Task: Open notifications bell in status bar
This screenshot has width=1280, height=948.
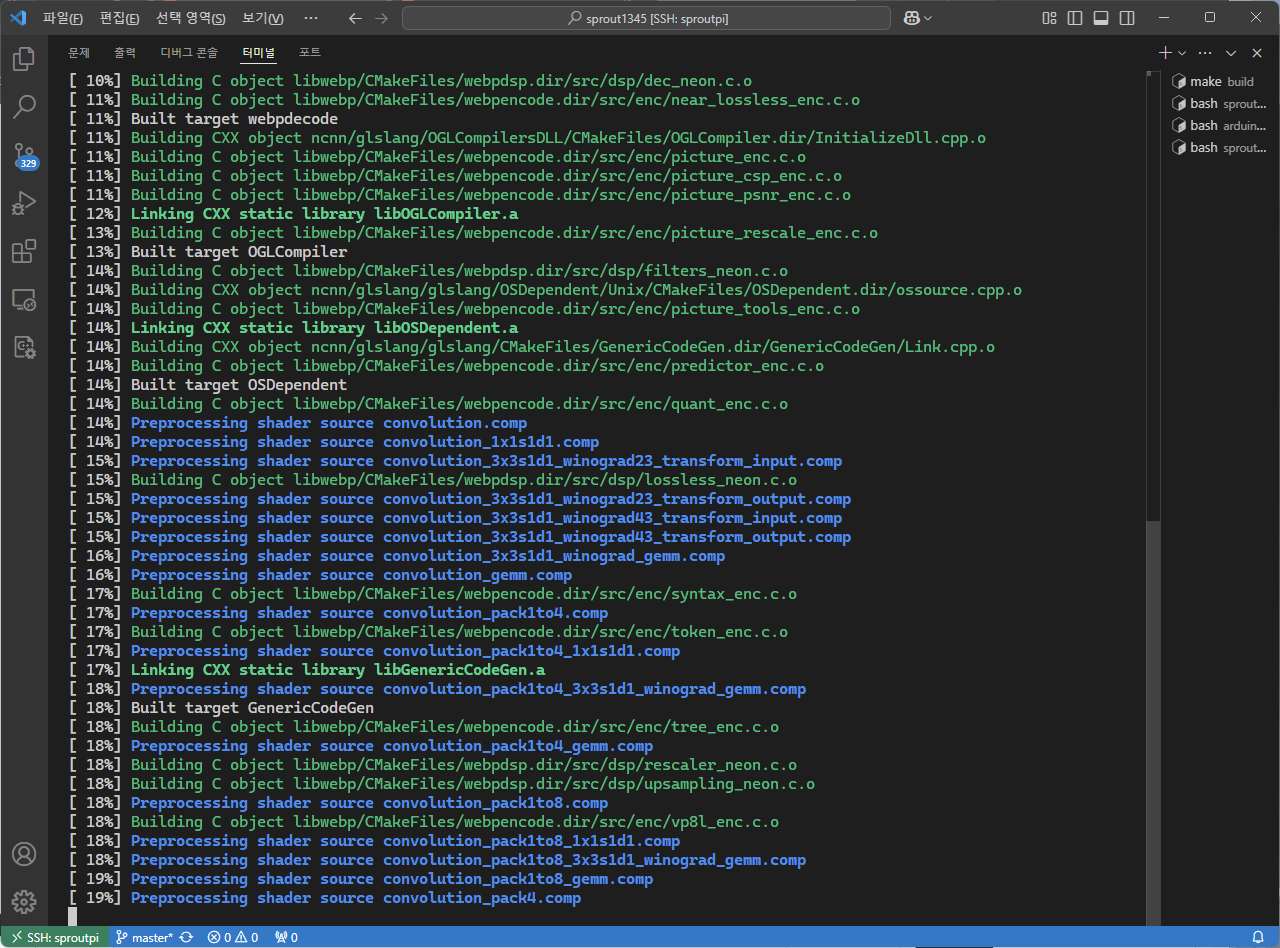Action: (1258, 938)
